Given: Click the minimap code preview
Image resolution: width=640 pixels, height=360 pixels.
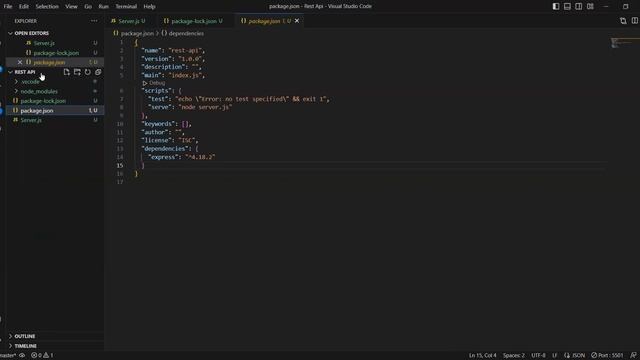Looking at the screenshot, I should pos(622,42).
